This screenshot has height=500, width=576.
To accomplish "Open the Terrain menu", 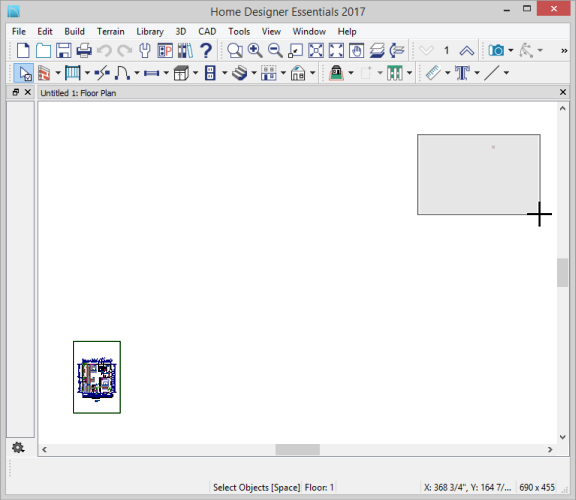I will point(111,32).
